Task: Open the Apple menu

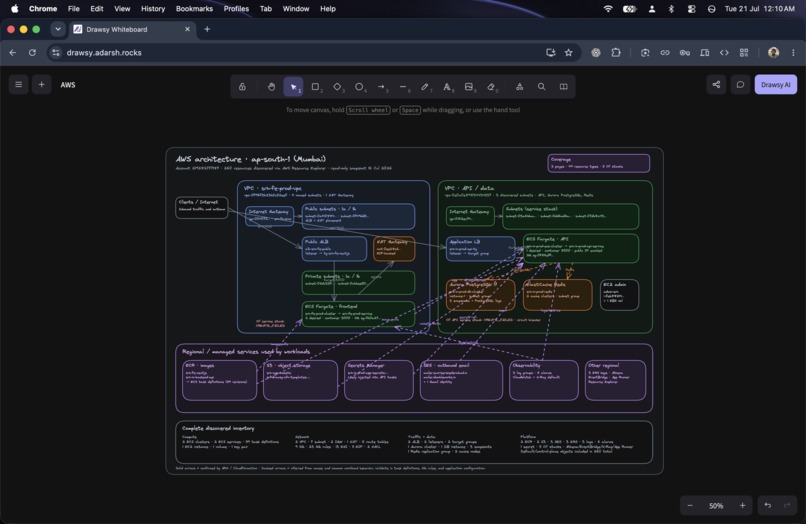Action: coord(14,9)
